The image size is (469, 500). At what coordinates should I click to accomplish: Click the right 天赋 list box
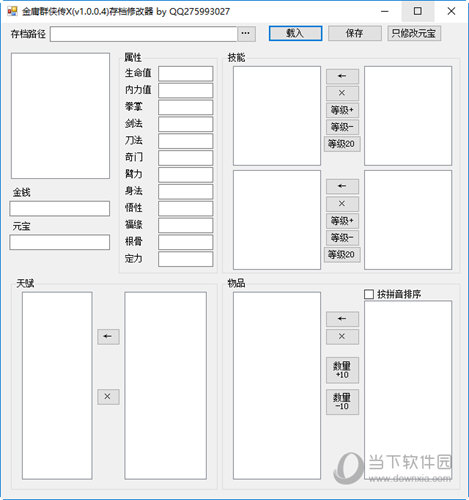[x=166, y=386]
